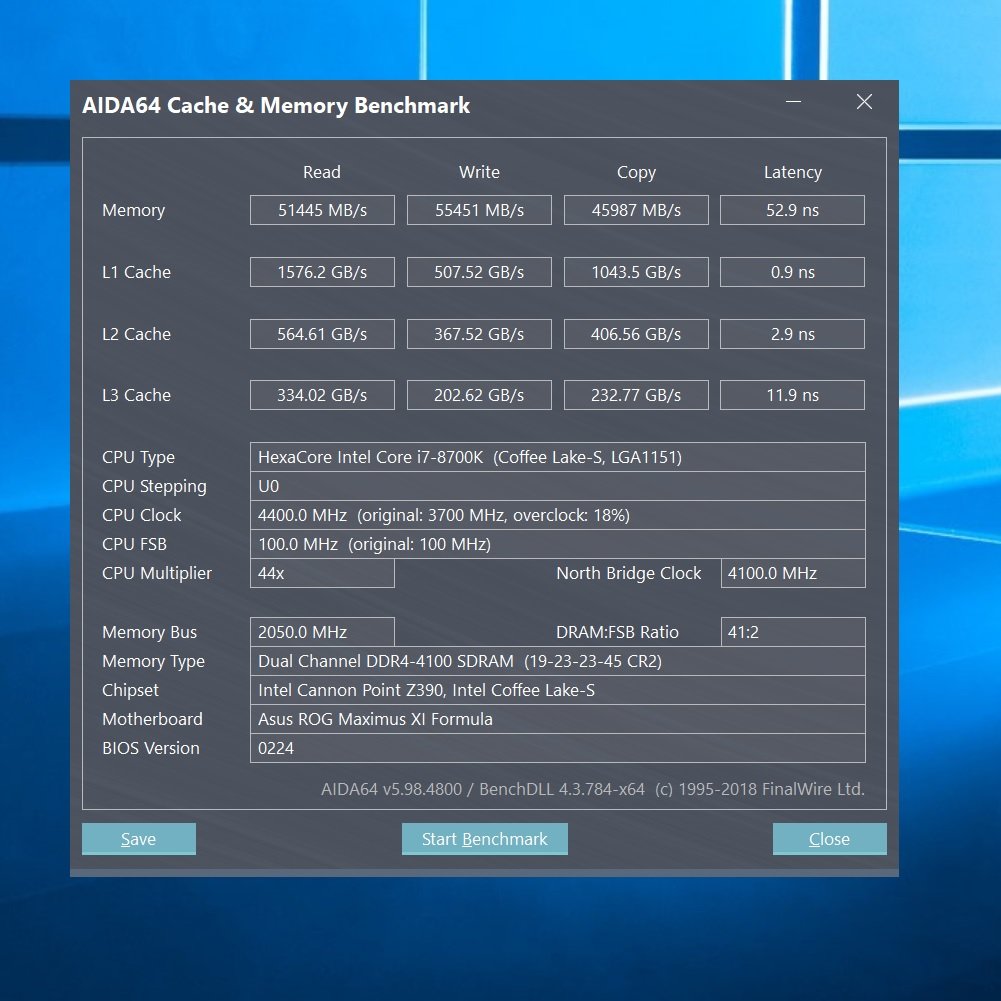1001x1001 pixels.
Task: Click the Memory Type label
Action: click(154, 662)
